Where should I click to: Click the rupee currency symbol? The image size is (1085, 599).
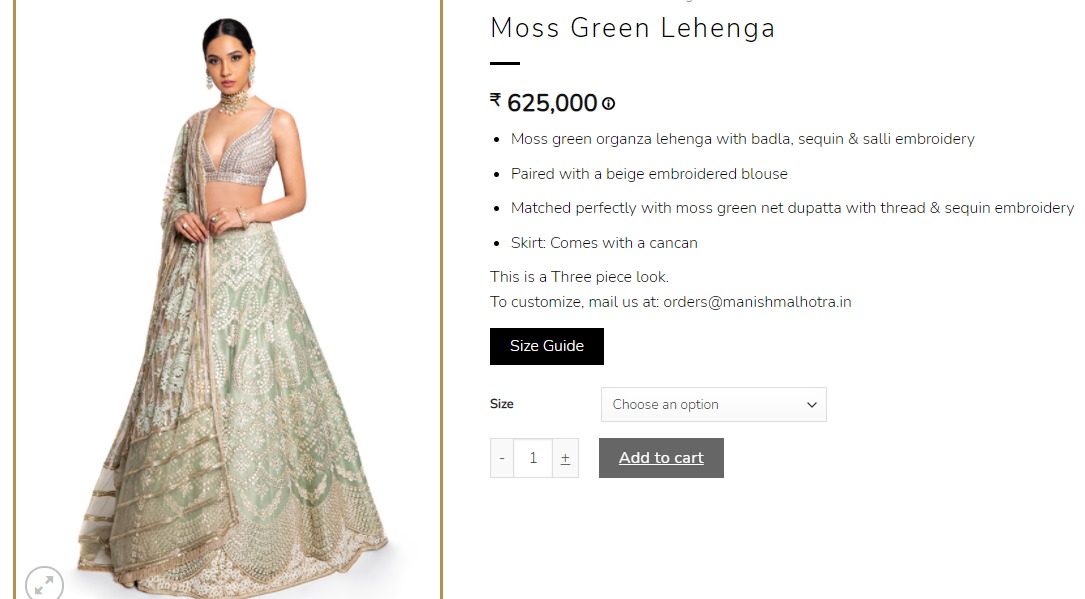[x=495, y=100]
